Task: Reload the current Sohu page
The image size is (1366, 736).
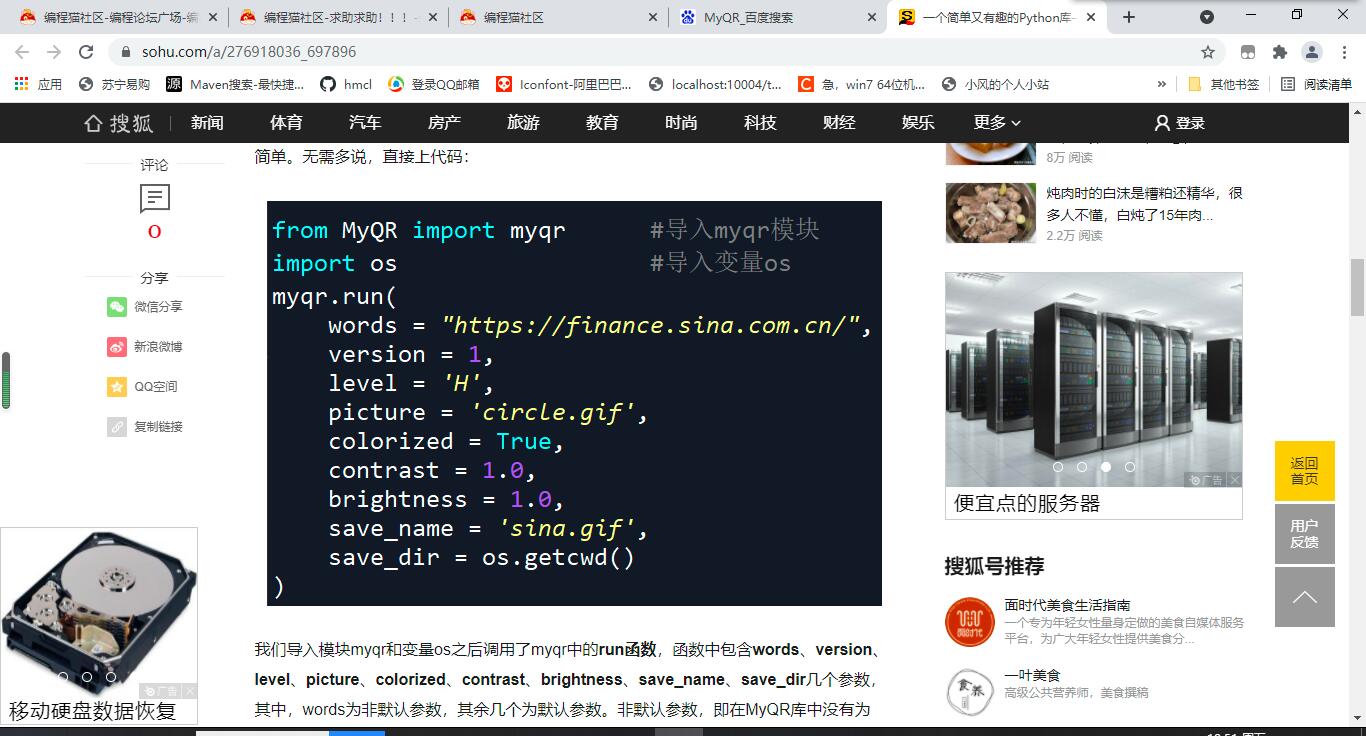Action: tap(86, 52)
